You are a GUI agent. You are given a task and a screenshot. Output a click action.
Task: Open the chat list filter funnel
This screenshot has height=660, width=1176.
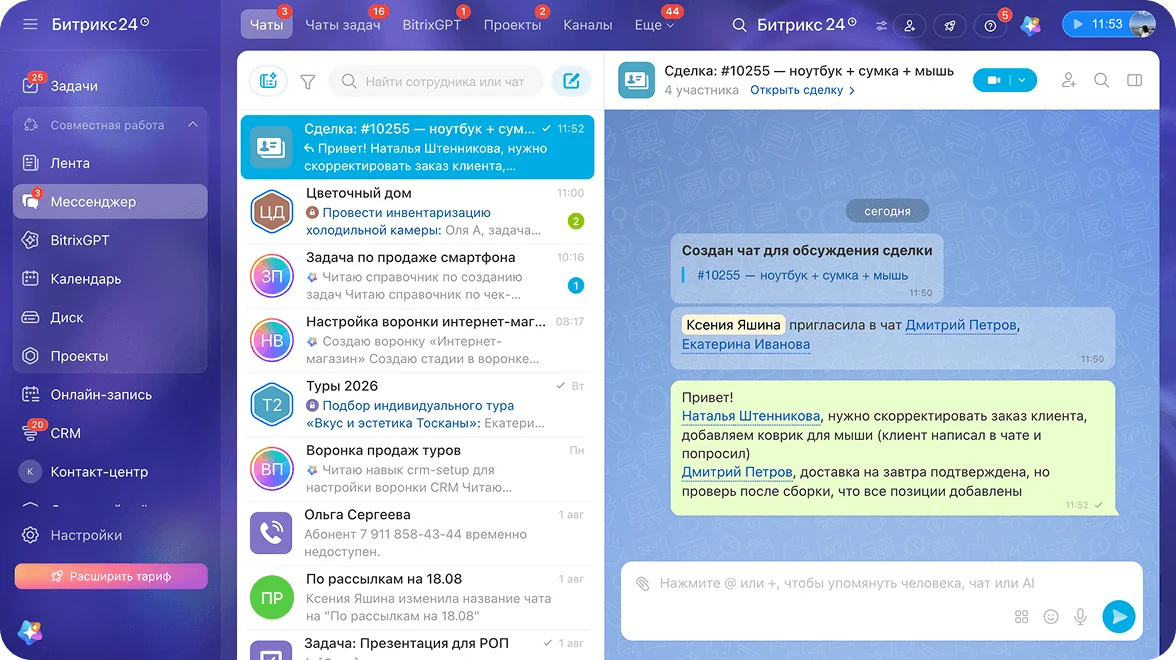click(308, 82)
